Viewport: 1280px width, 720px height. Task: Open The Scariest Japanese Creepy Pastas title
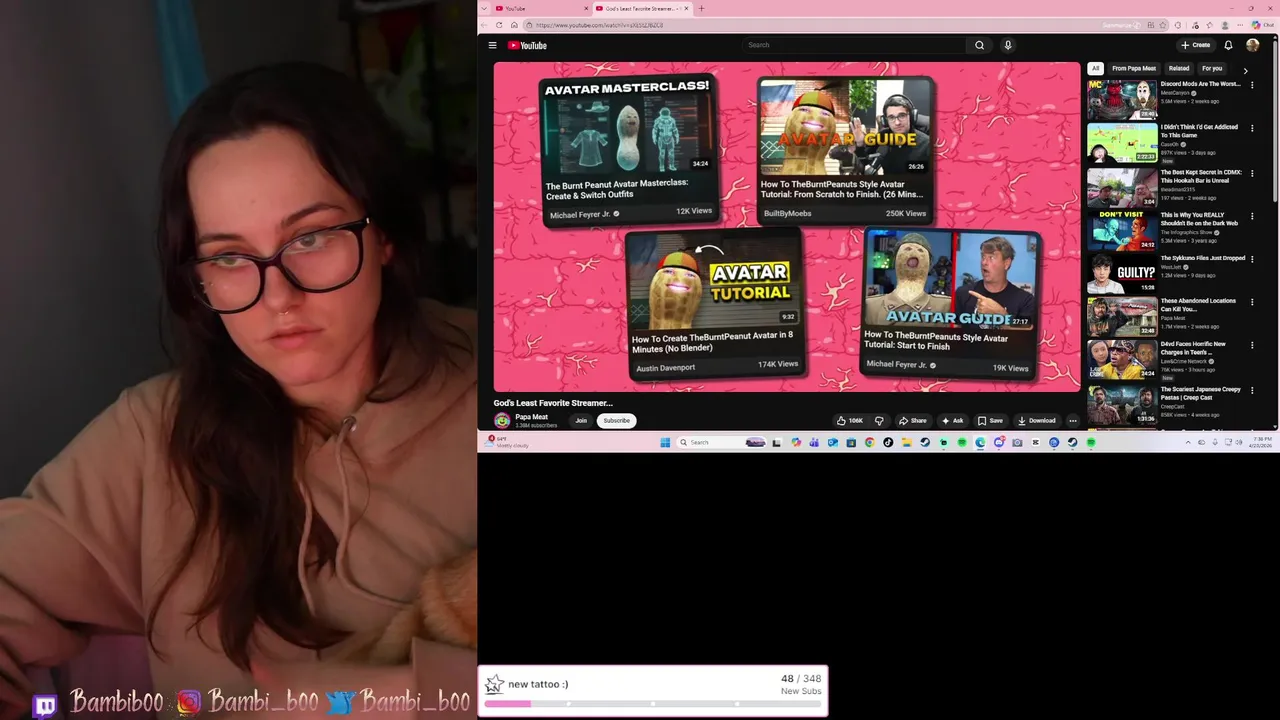[x=1200, y=393]
